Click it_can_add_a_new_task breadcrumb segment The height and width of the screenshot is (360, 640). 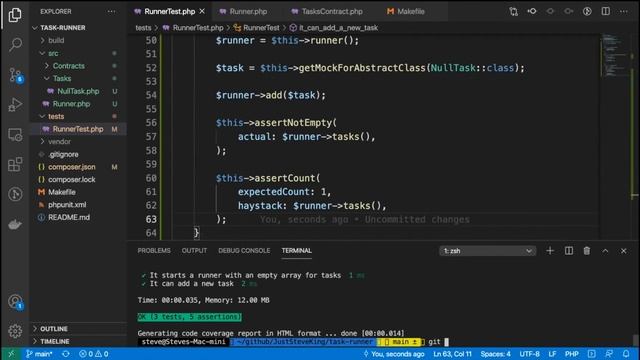point(334,28)
